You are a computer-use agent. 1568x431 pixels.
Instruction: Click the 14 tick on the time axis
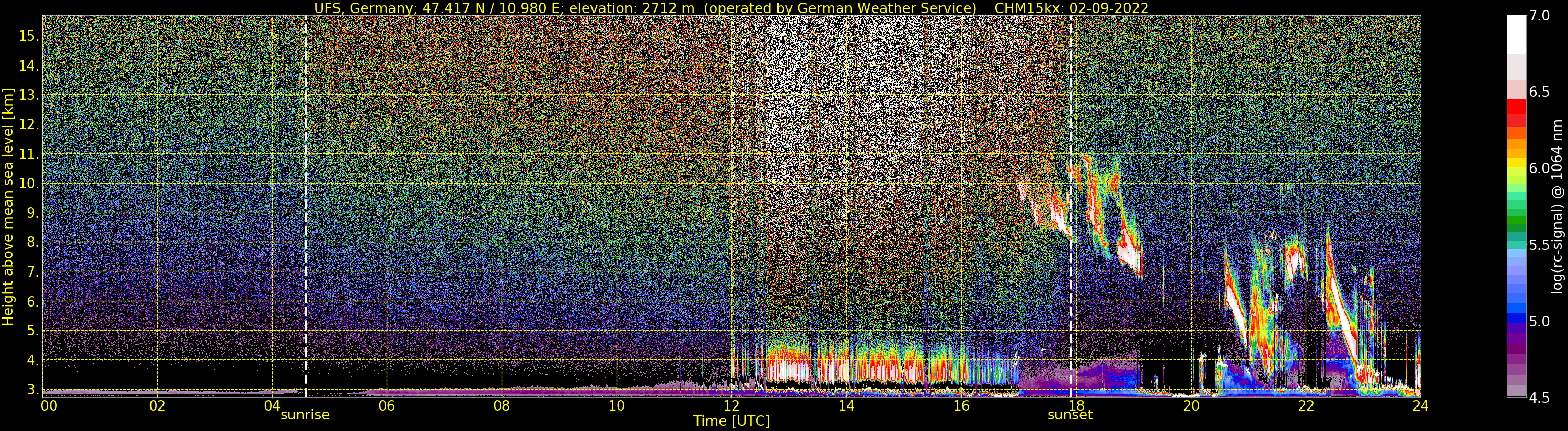[x=846, y=405]
